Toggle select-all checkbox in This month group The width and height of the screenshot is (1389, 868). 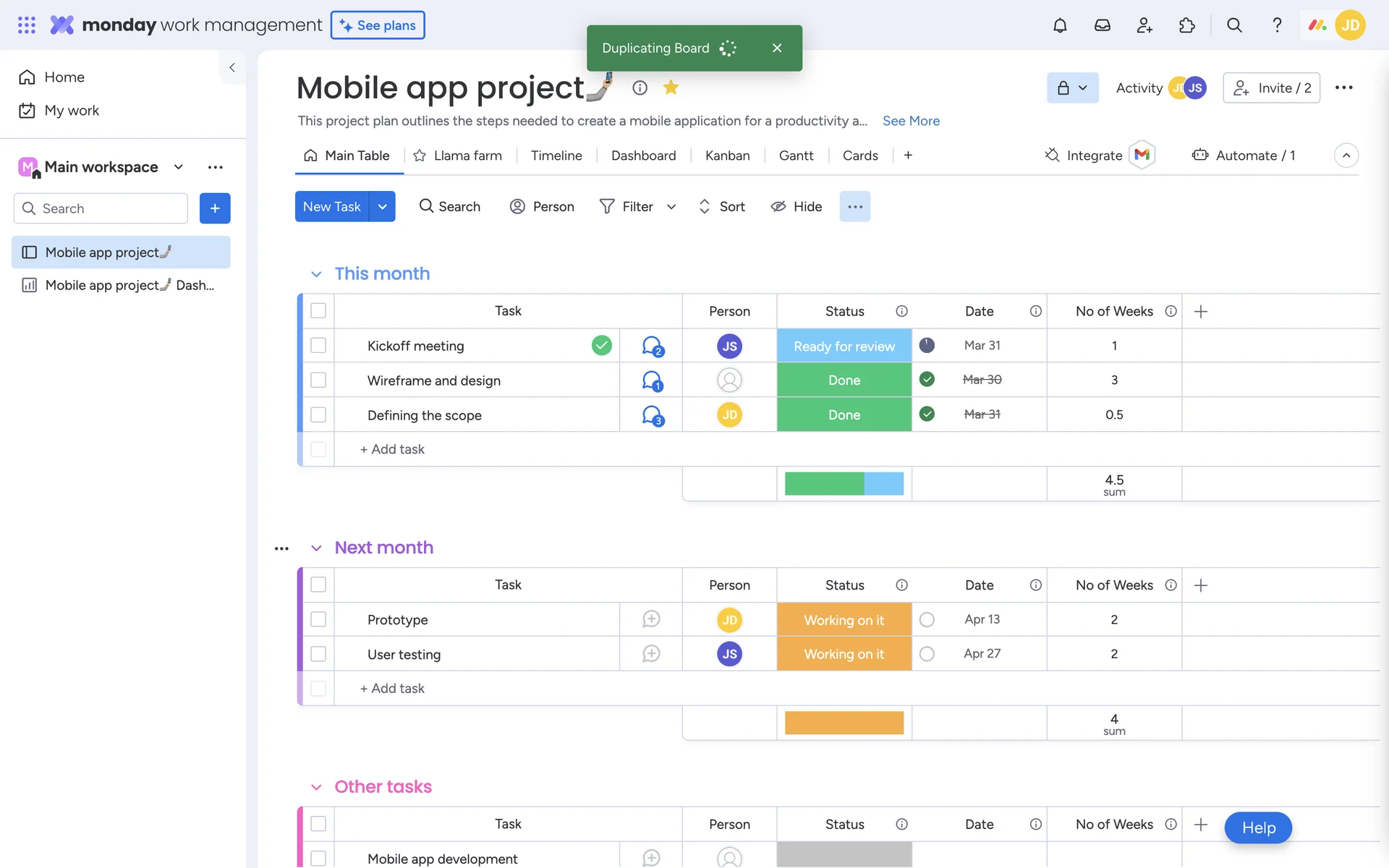318,311
